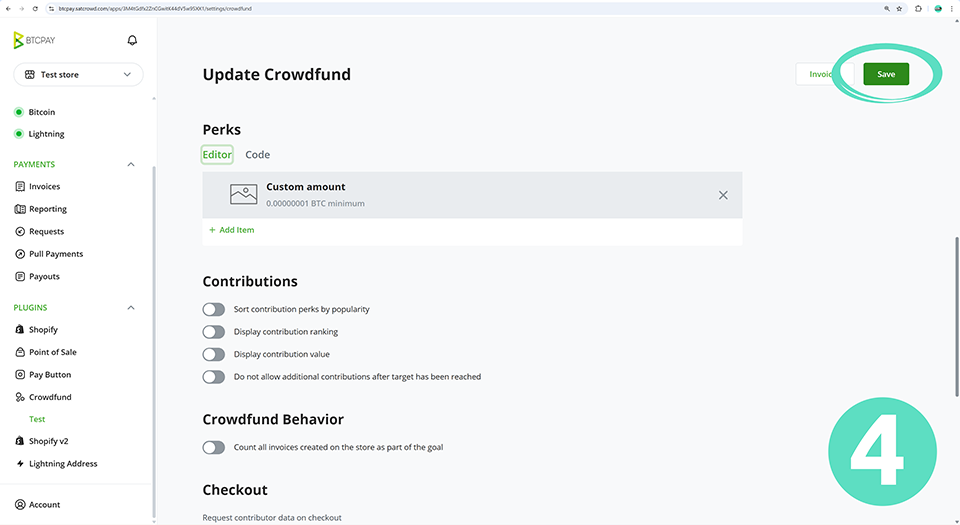Collapse the Payments section
The width and height of the screenshot is (960, 525).
pyautogui.click(x=131, y=164)
